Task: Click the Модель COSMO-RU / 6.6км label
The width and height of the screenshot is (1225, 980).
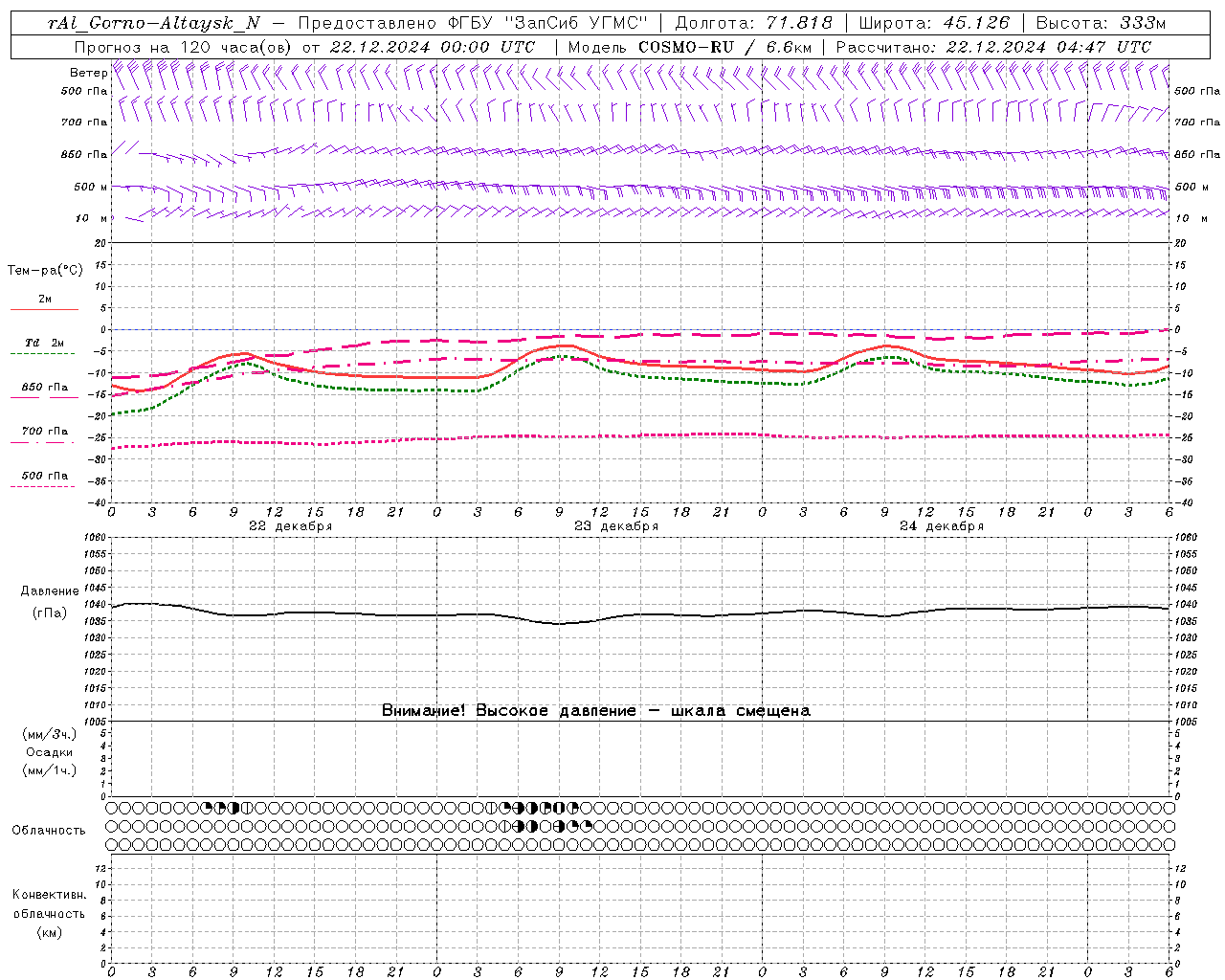Action: tap(689, 47)
